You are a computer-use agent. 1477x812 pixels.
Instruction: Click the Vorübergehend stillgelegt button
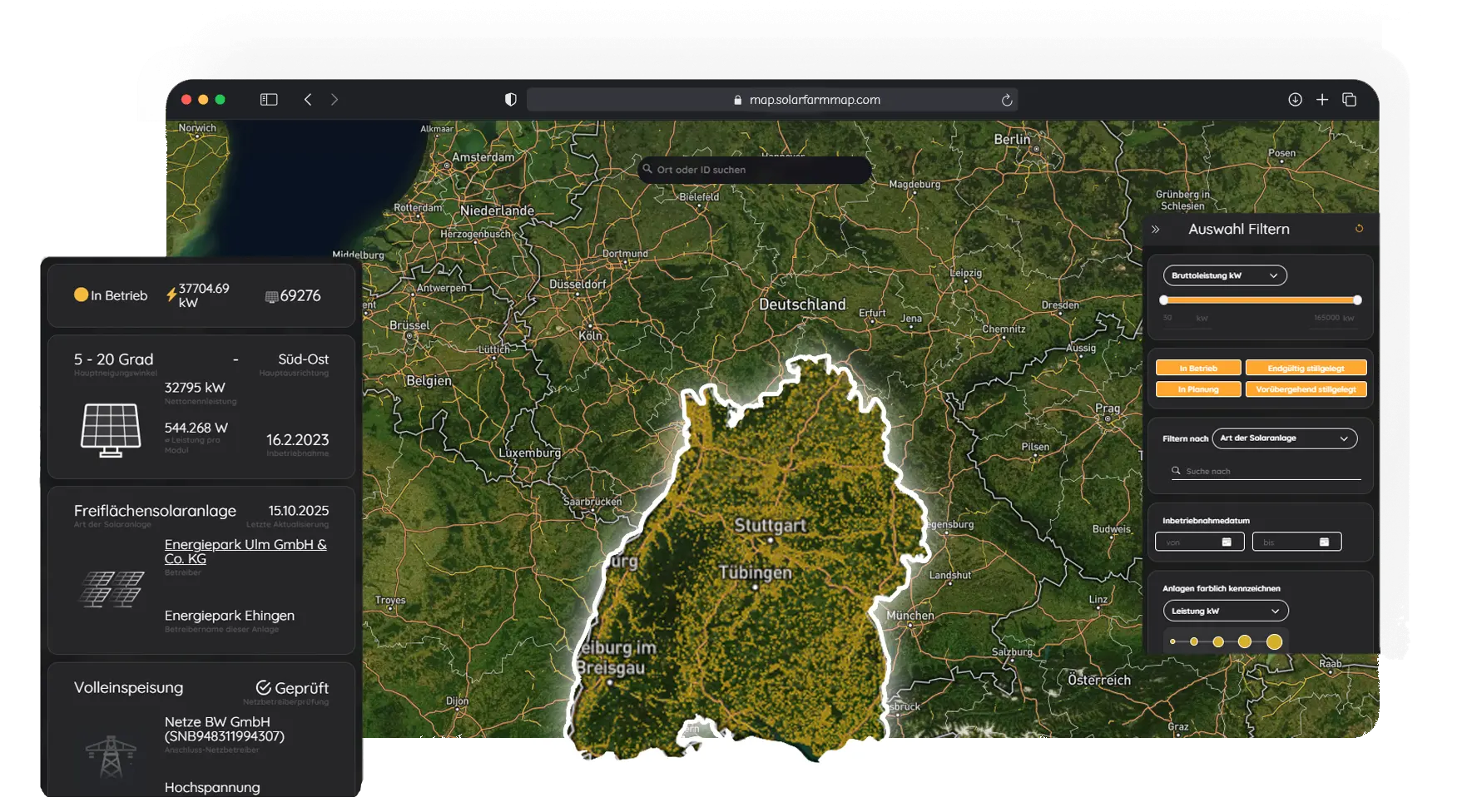[x=1306, y=389]
